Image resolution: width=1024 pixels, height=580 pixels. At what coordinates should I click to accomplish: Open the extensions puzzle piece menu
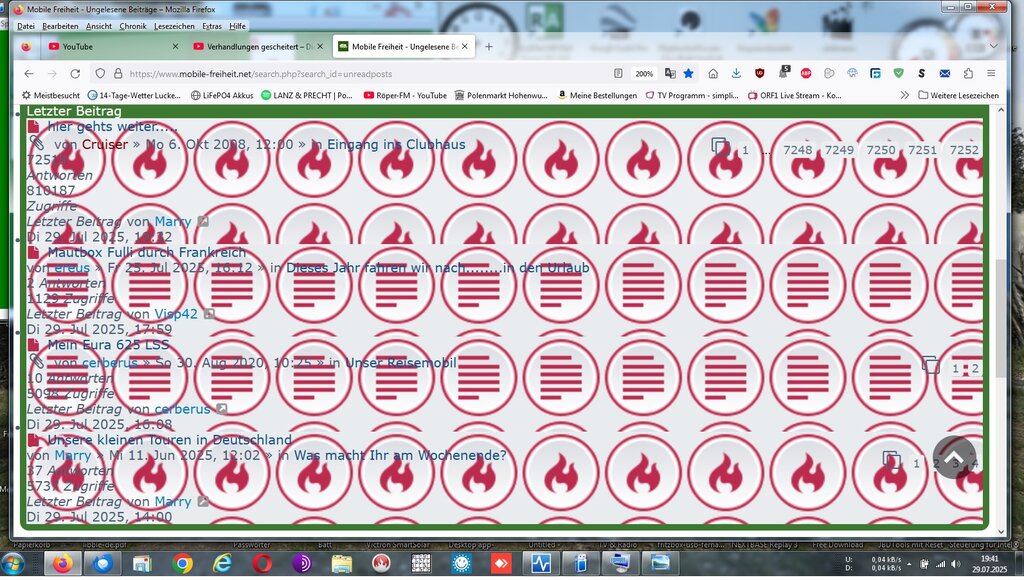pos(968,74)
